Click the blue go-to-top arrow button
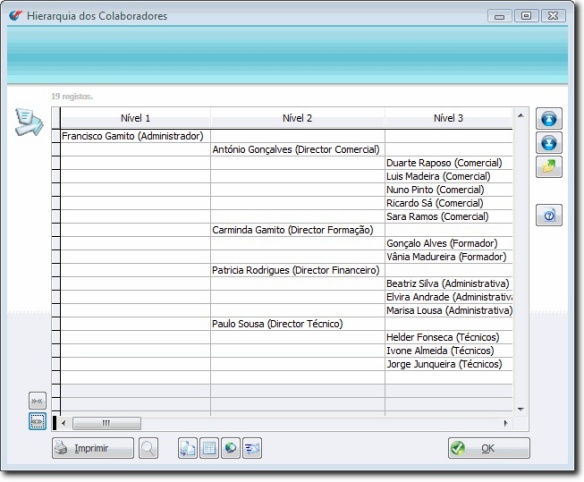The width and height of the screenshot is (584, 482). point(549,119)
